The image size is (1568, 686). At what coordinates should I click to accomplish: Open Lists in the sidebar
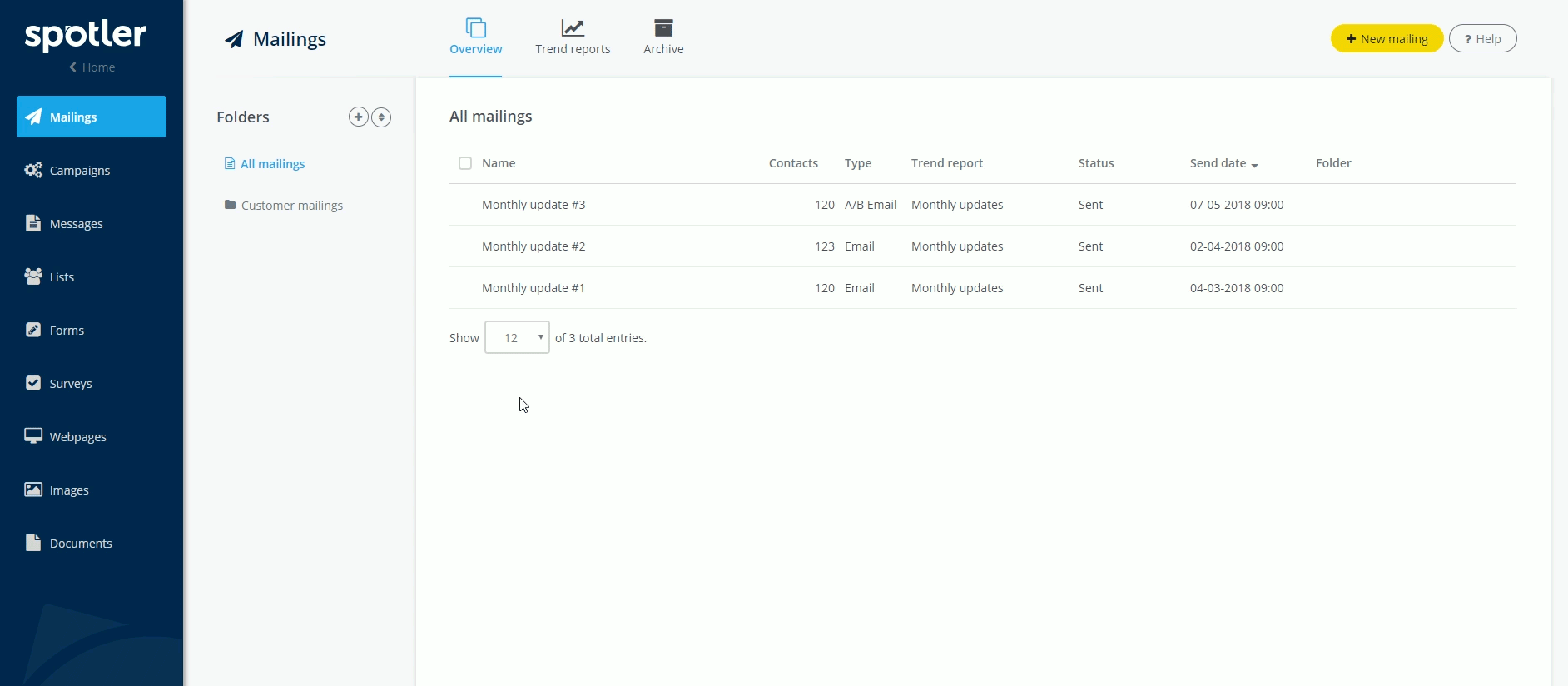point(92,276)
